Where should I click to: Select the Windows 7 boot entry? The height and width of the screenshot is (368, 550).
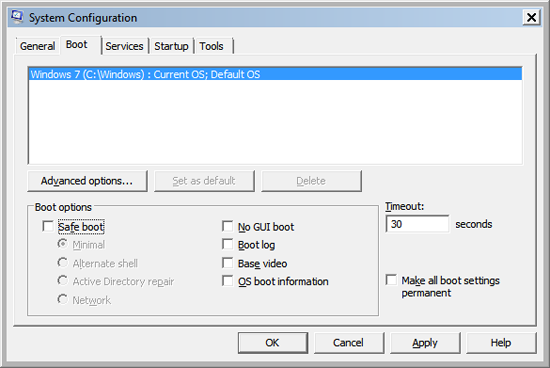click(275, 74)
